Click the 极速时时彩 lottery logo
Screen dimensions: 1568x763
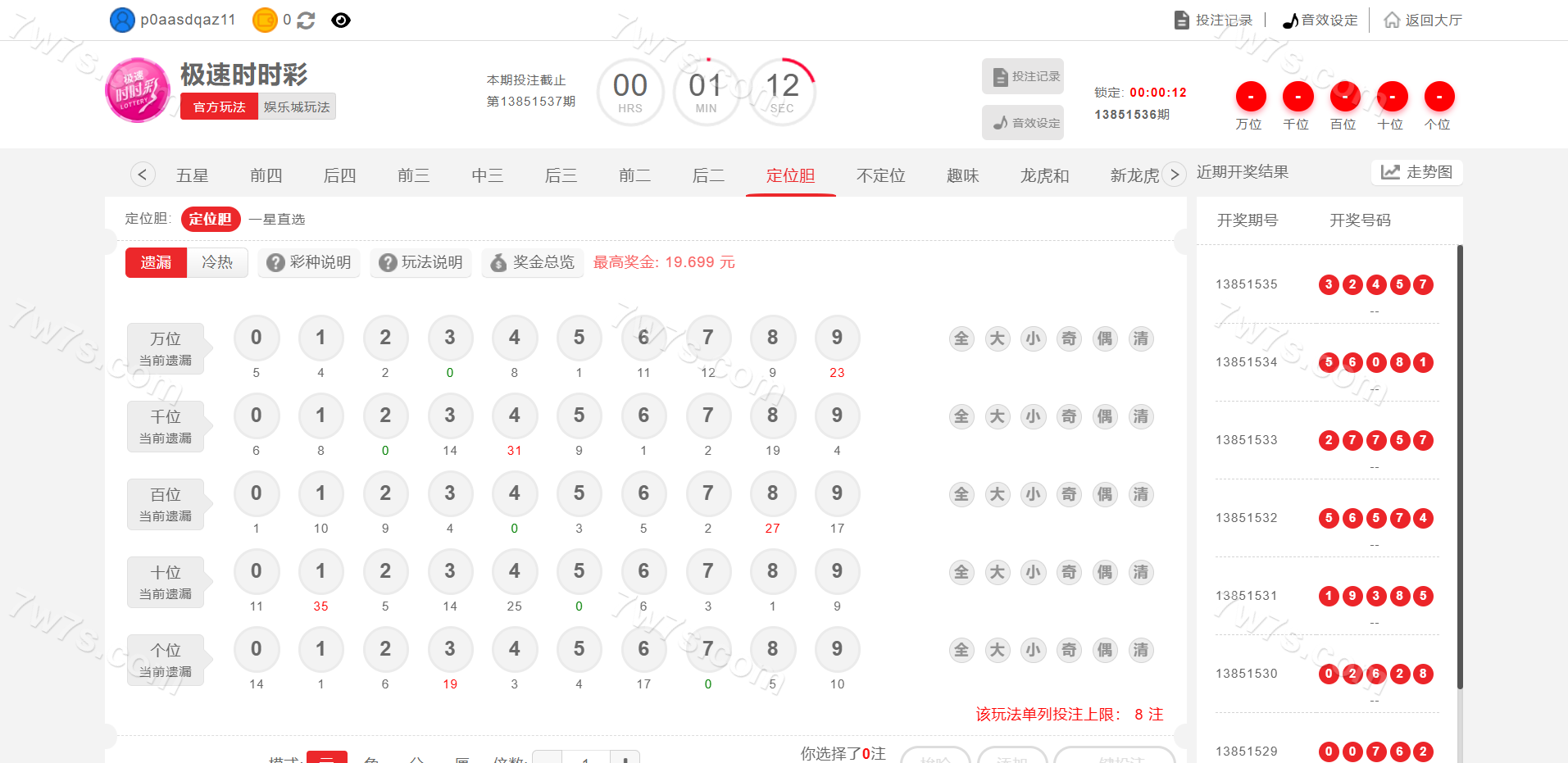138,90
